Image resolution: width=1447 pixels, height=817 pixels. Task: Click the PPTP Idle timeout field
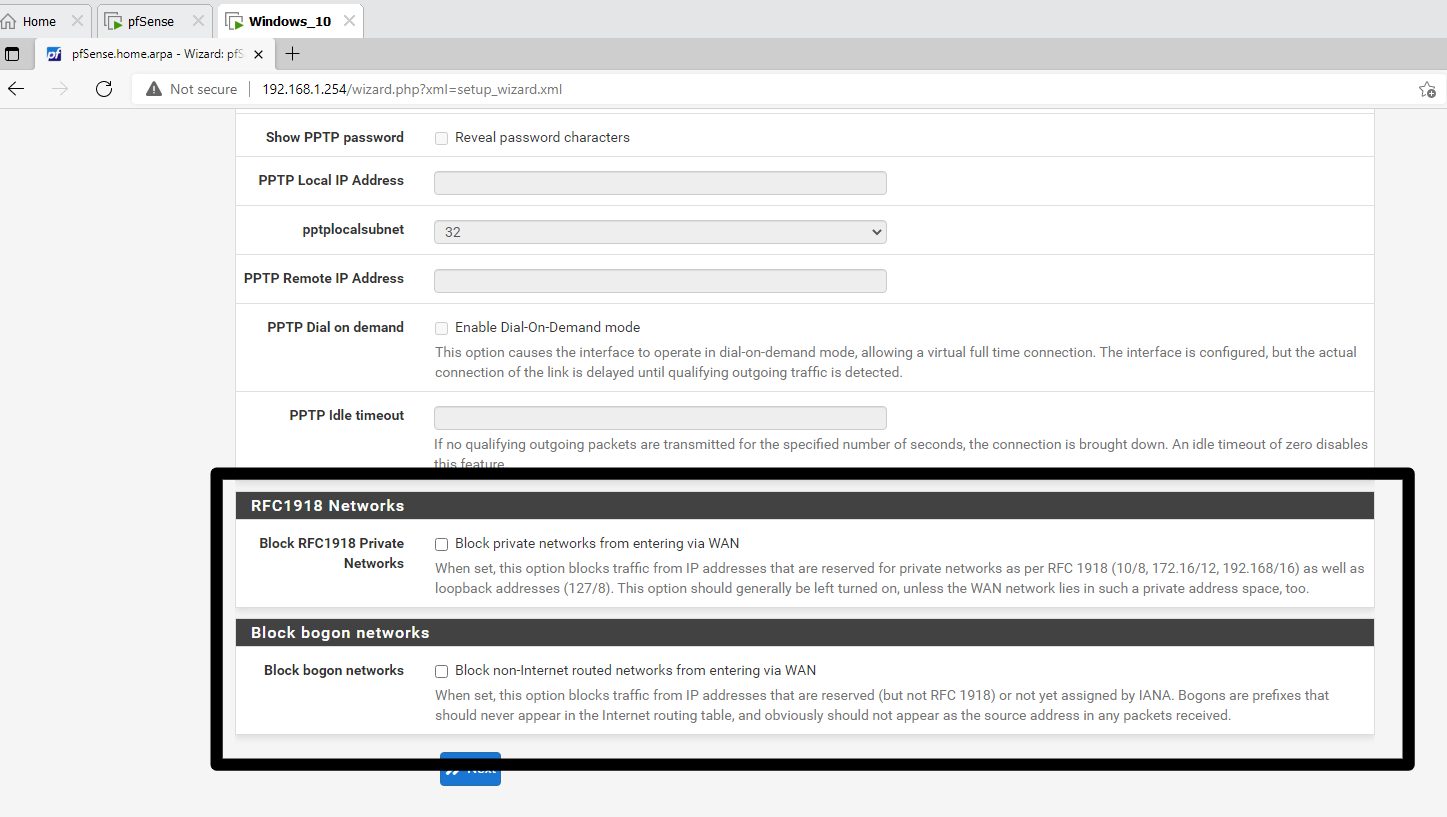point(660,418)
